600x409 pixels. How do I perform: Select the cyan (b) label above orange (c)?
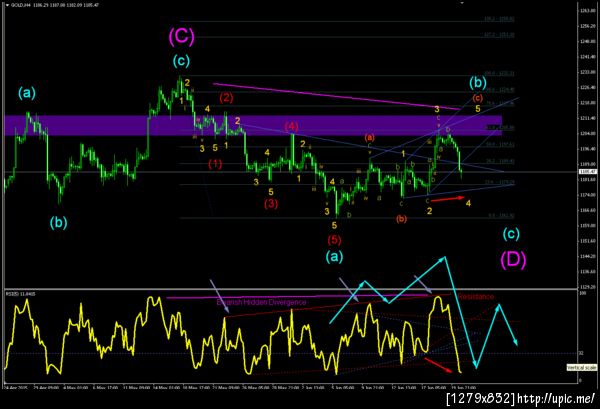pyautogui.click(x=478, y=82)
